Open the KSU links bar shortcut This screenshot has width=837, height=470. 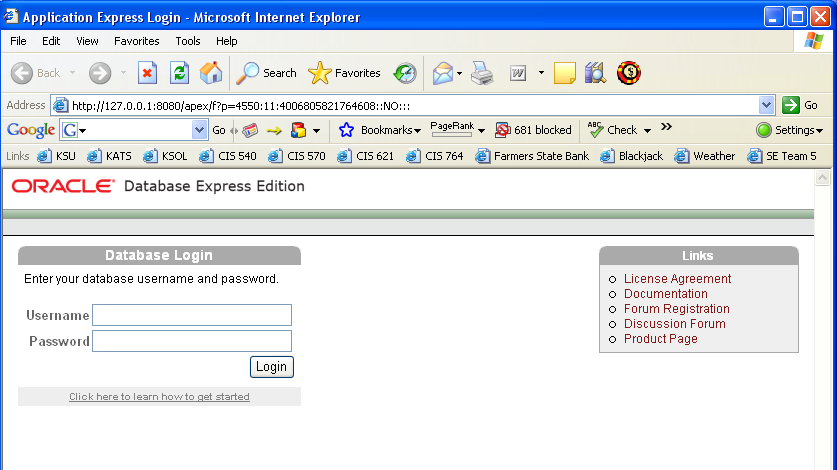pyautogui.click(x=56, y=156)
